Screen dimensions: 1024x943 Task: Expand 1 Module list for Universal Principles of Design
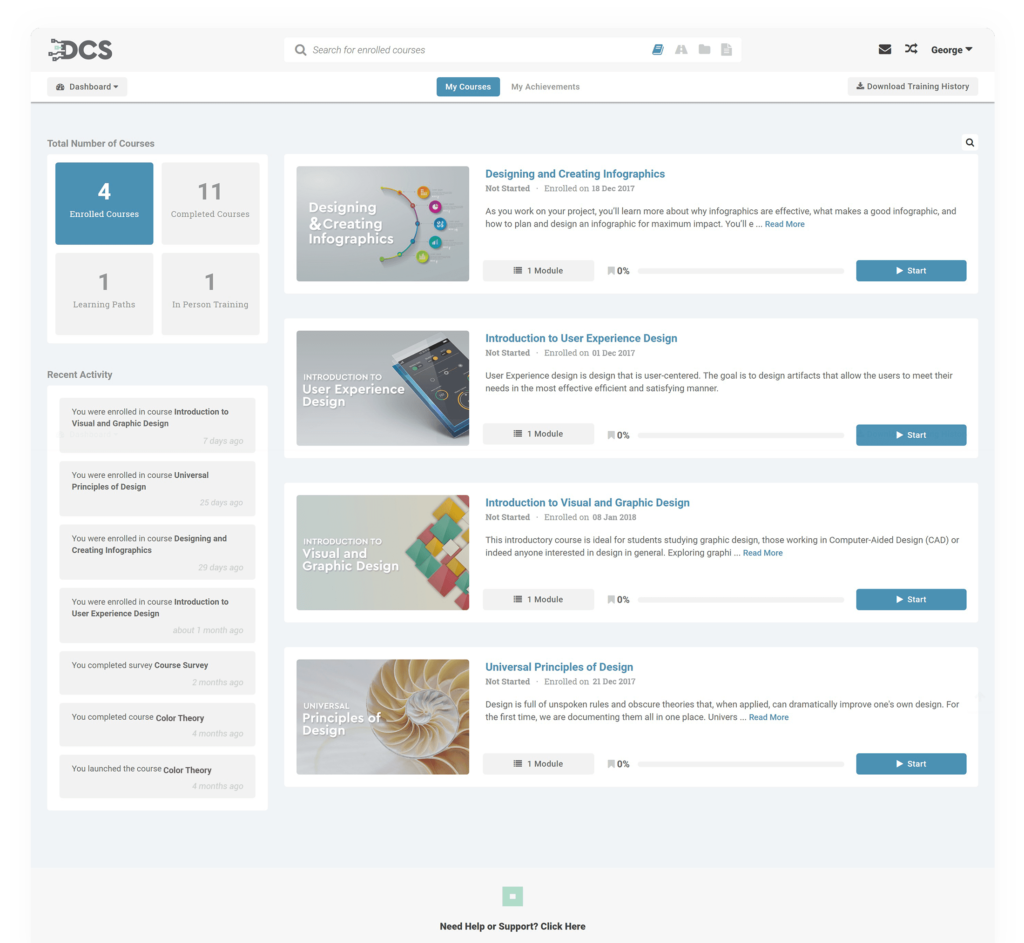538,764
